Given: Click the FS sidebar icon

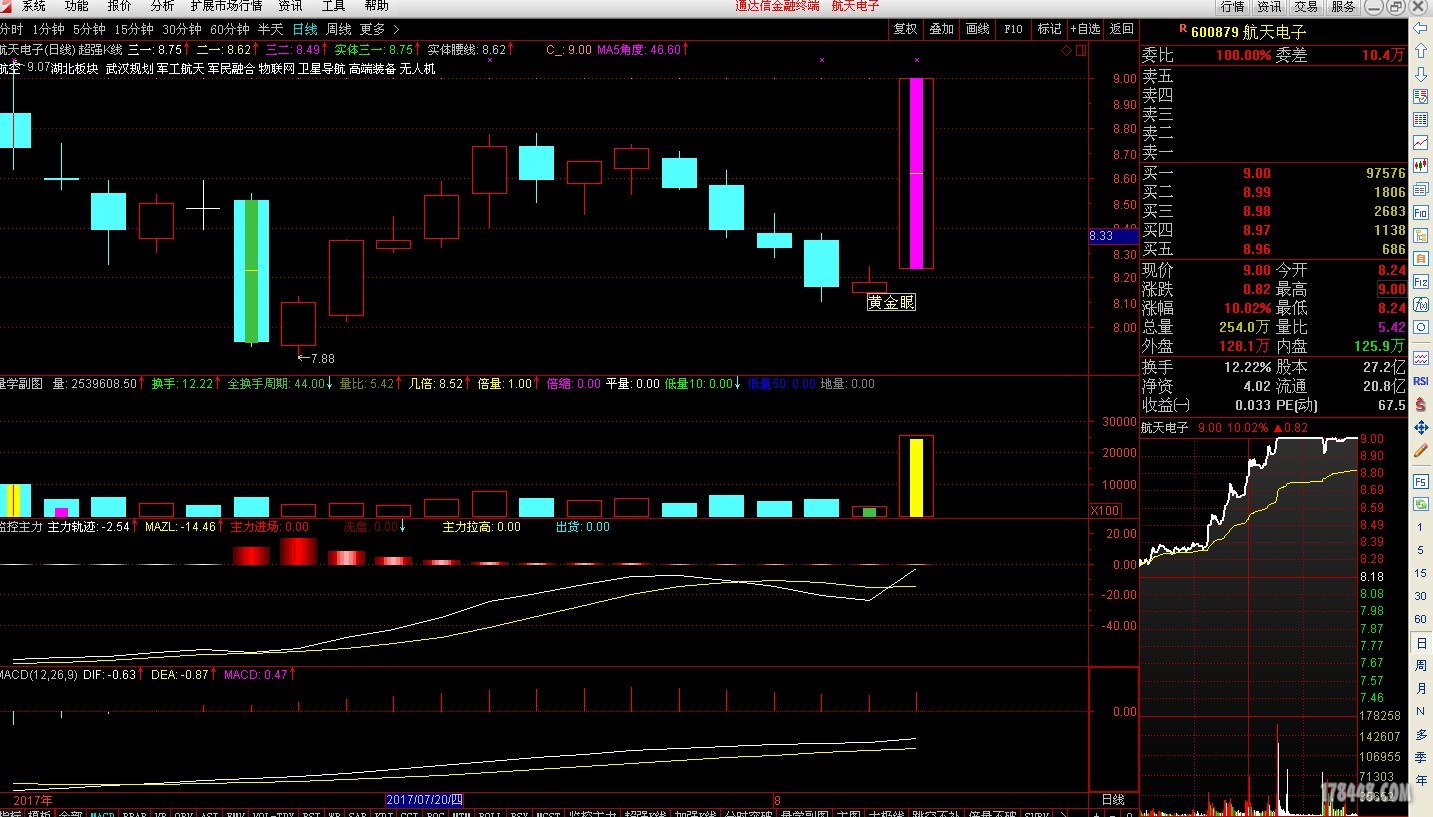Looking at the screenshot, I should point(1421,481).
